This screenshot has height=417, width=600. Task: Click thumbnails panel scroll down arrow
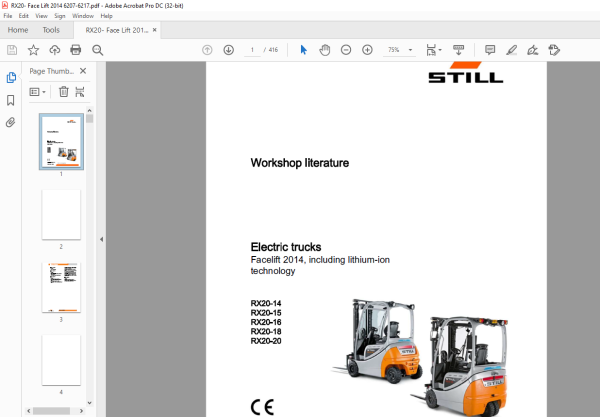point(90,403)
